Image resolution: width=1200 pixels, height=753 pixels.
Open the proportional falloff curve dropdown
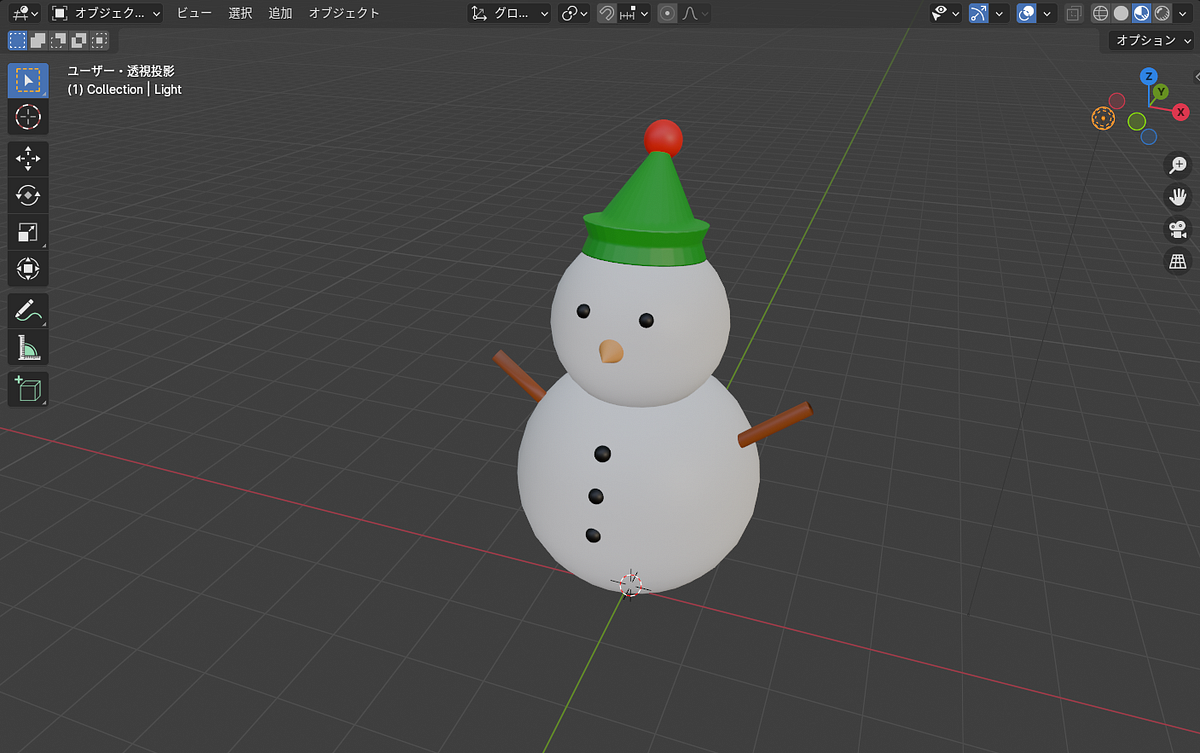(696, 13)
